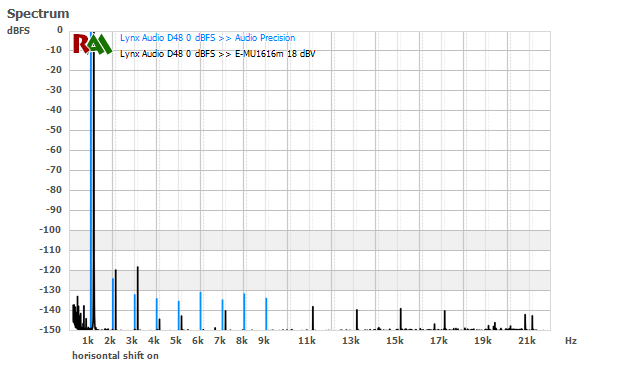The image size is (620, 369).
Task: Select the black E-MU1616m 18 dBV legend entry
Action: point(217,54)
